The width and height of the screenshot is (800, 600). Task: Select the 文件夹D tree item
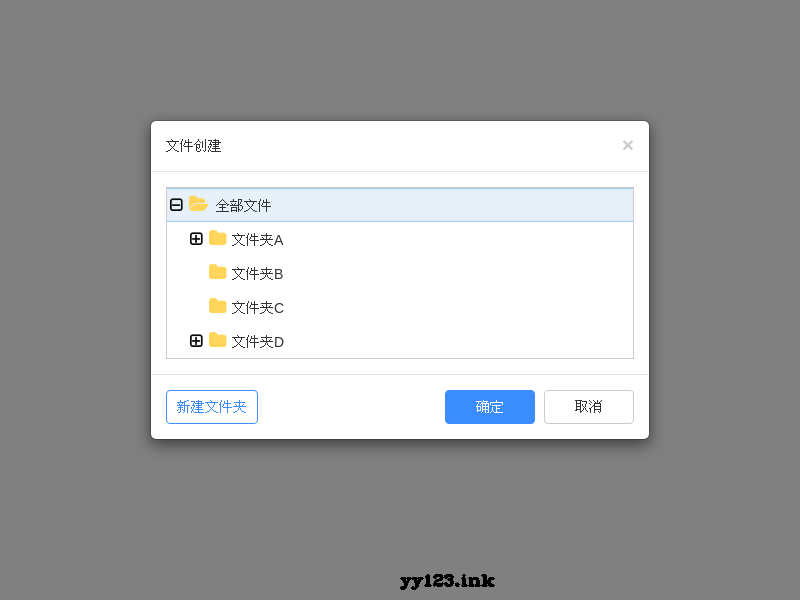point(256,341)
